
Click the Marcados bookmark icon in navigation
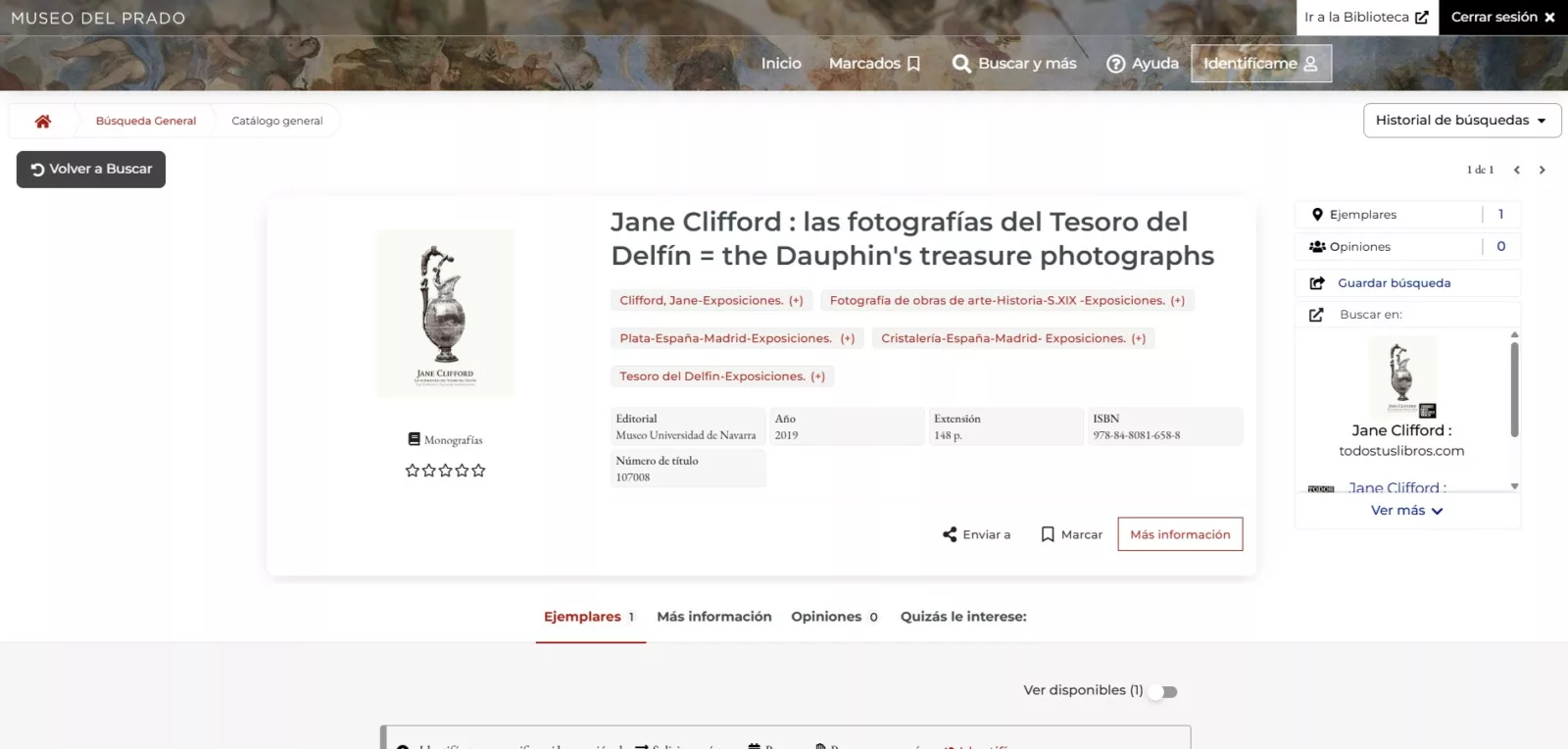pyautogui.click(x=913, y=64)
